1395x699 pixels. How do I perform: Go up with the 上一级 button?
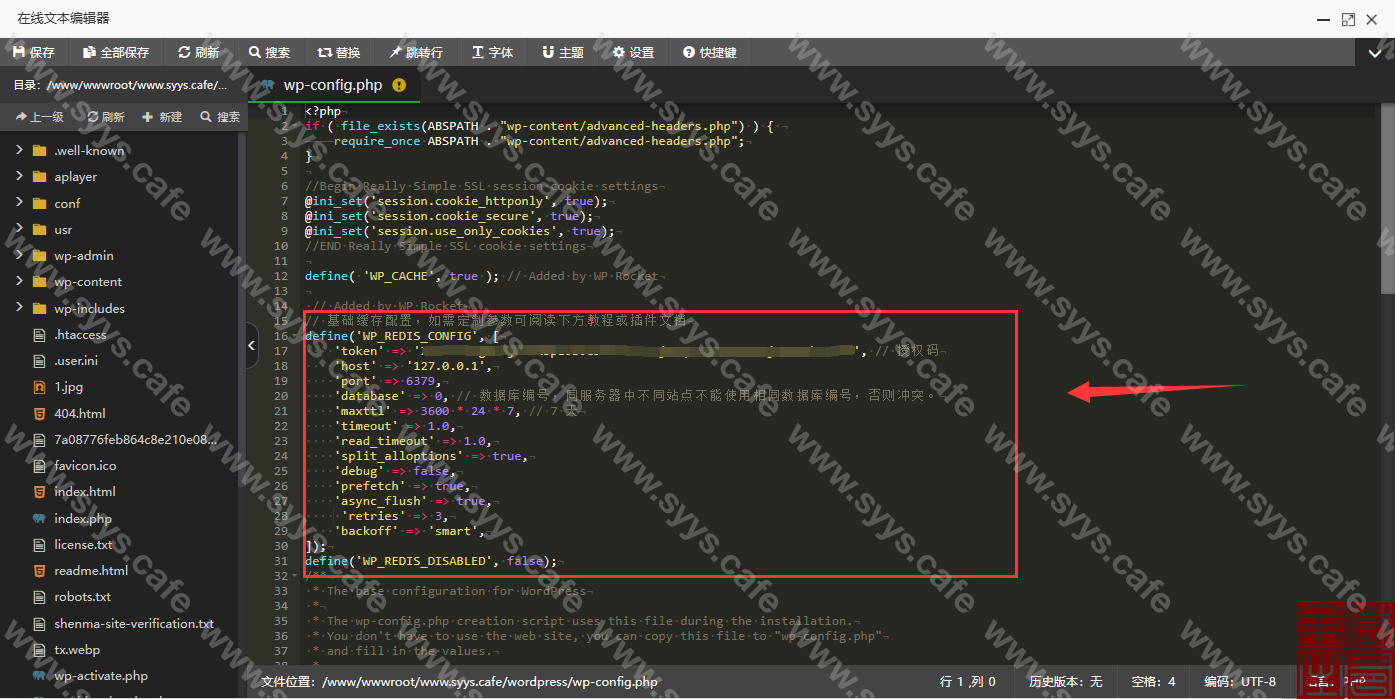[39, 117]
